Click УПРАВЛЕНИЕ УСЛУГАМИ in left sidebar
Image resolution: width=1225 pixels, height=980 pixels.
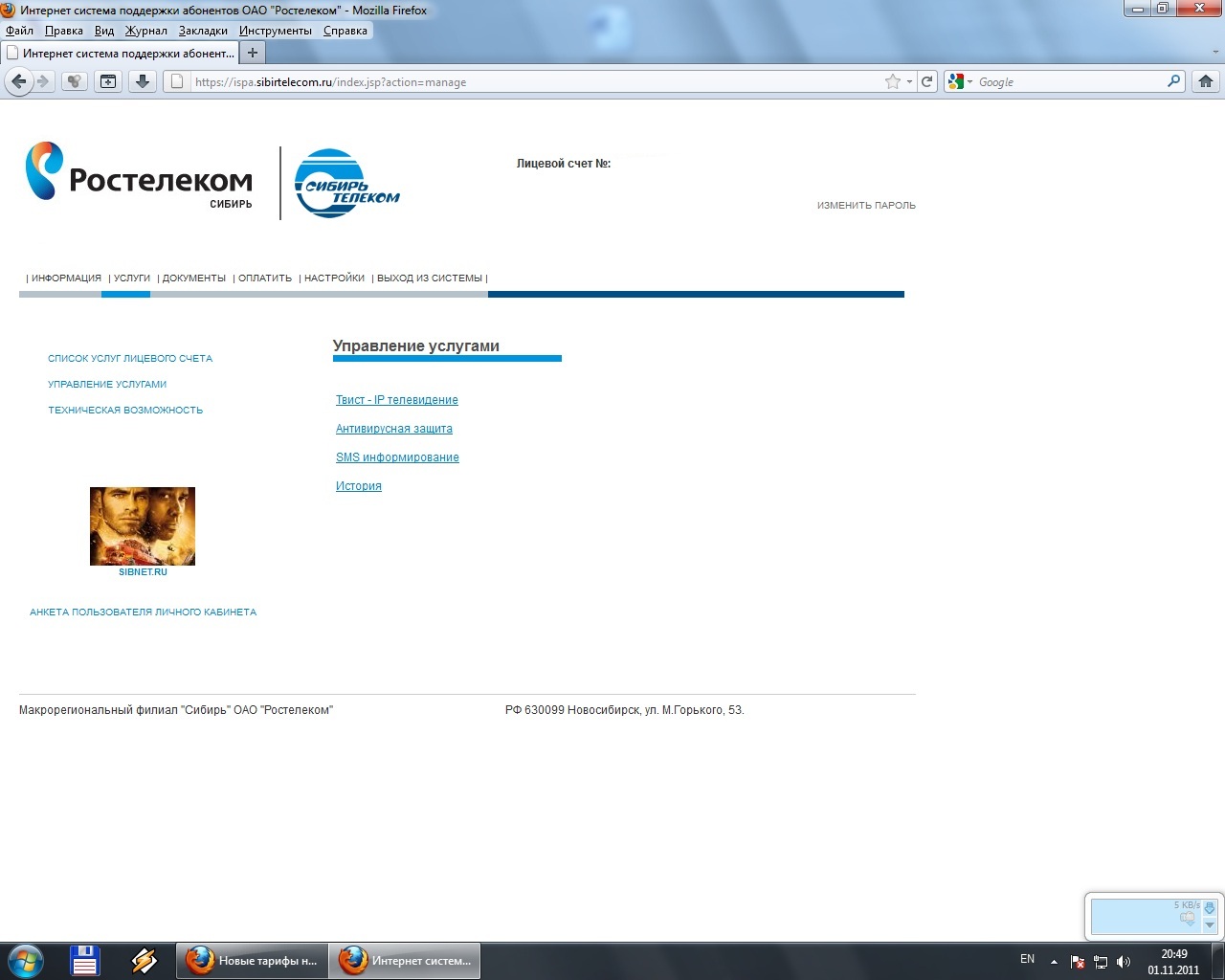pyautogui.click(x=107, y=385)
